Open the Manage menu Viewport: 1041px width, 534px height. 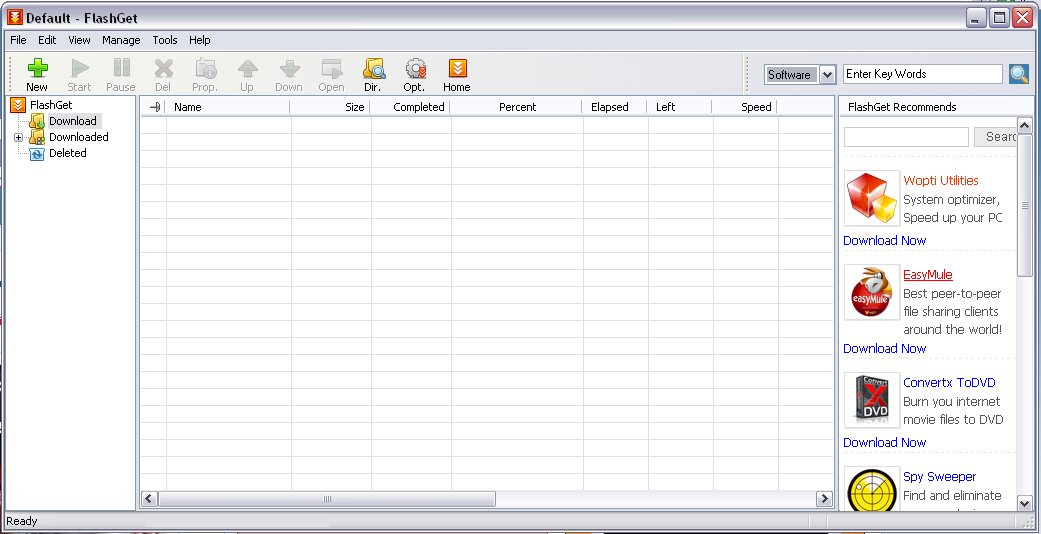point(121,40)
